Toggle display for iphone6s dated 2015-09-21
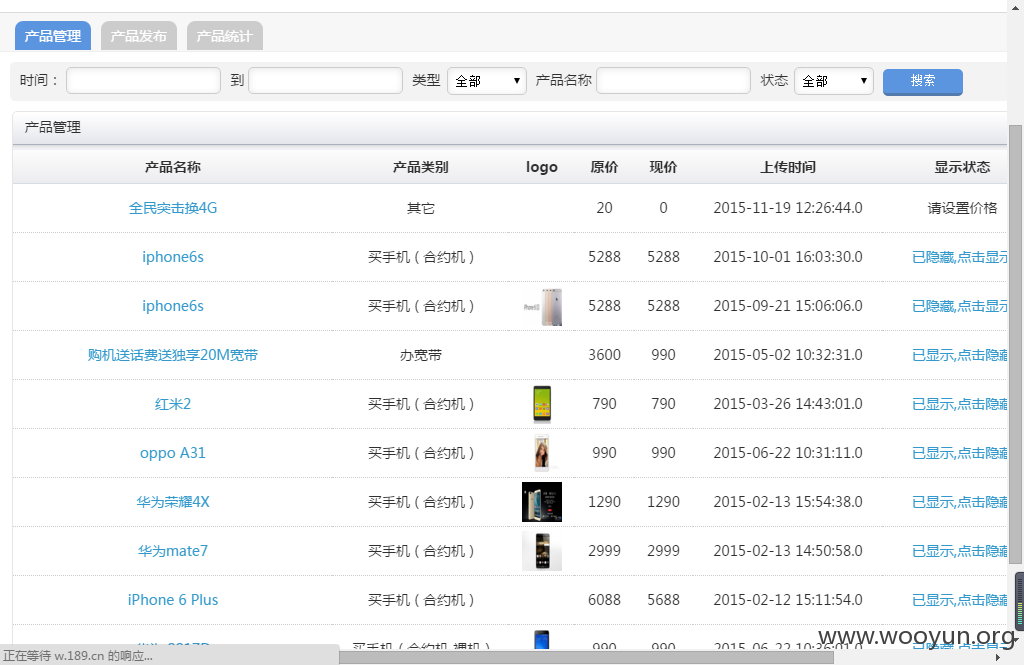1024x665 pixels. (x=959, y=306)
